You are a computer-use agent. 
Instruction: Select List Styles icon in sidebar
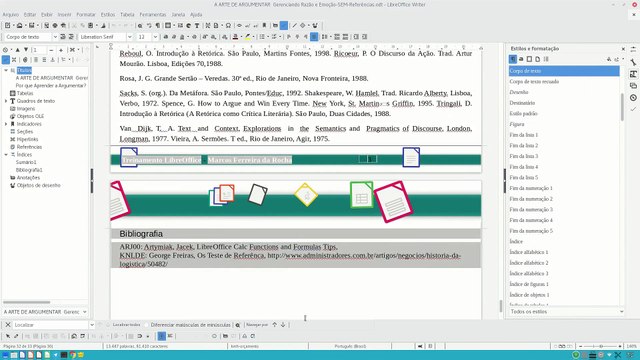pyautogui.click(x=546, y=59)
